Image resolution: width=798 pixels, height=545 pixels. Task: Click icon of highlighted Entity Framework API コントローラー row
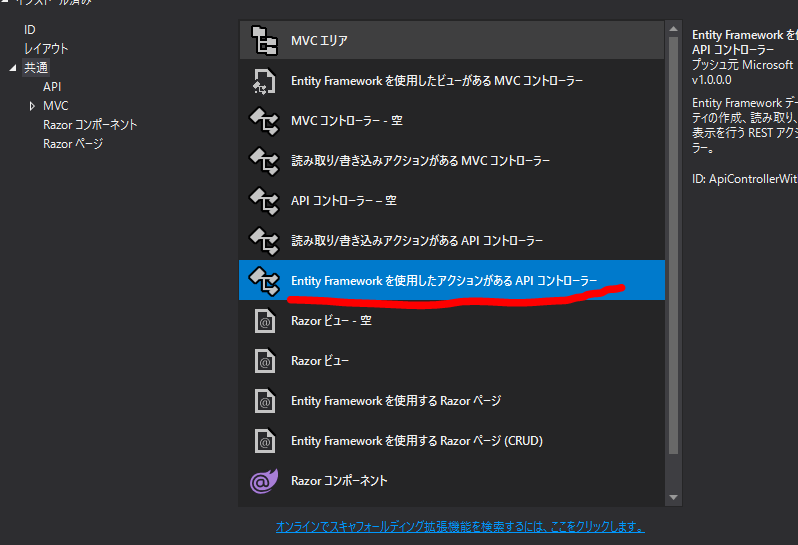coord(264,281)
